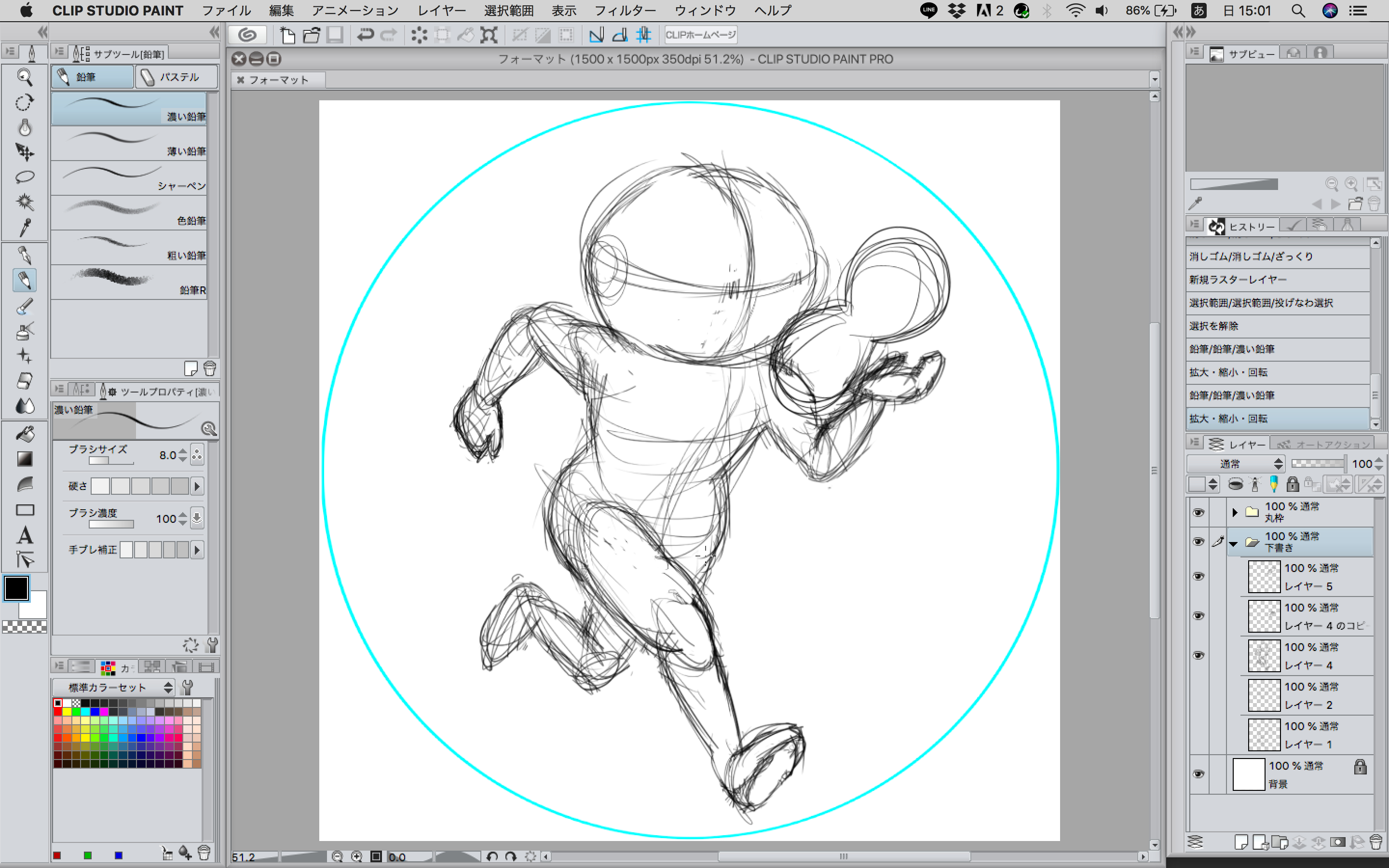1389x868 pixels.
Task: Open the フィルター menu
Action: (625, 10)
